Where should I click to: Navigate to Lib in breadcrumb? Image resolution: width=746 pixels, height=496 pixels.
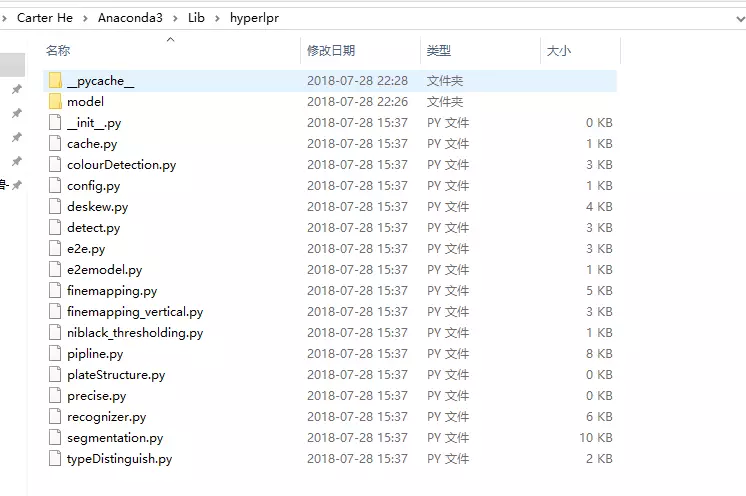(196, 18)
